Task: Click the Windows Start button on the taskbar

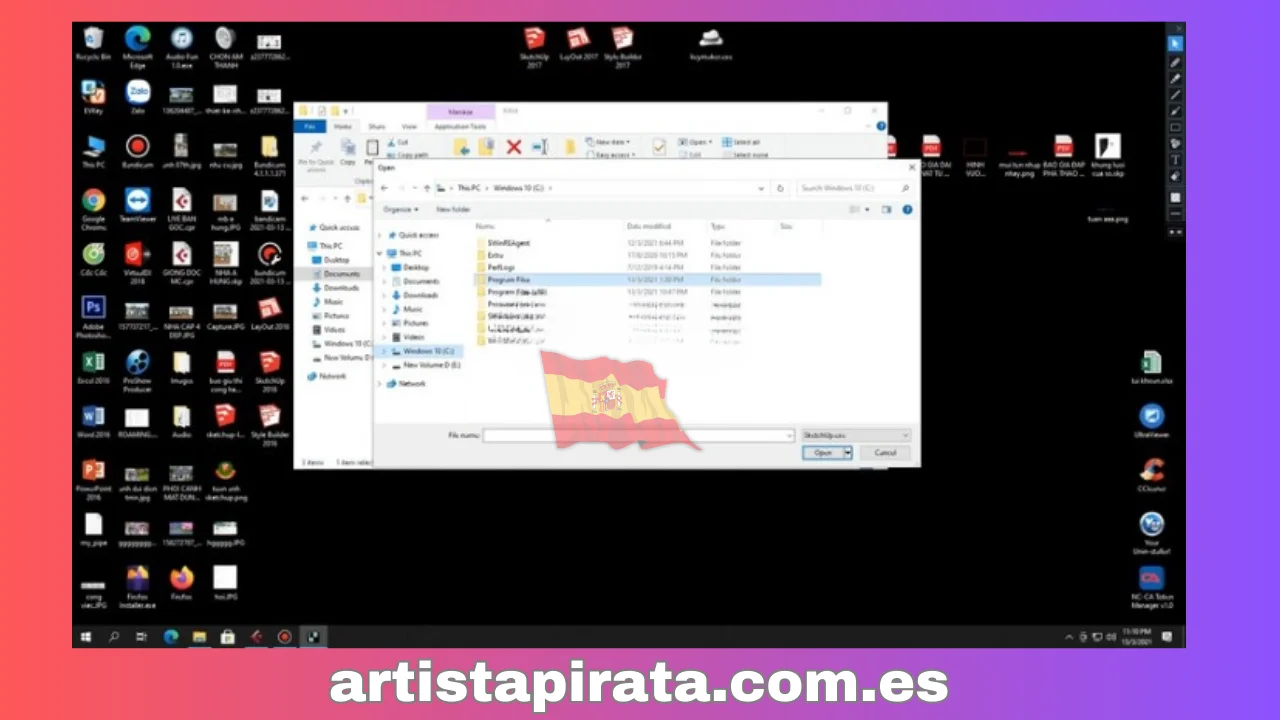Action: (x=86, y=636)
